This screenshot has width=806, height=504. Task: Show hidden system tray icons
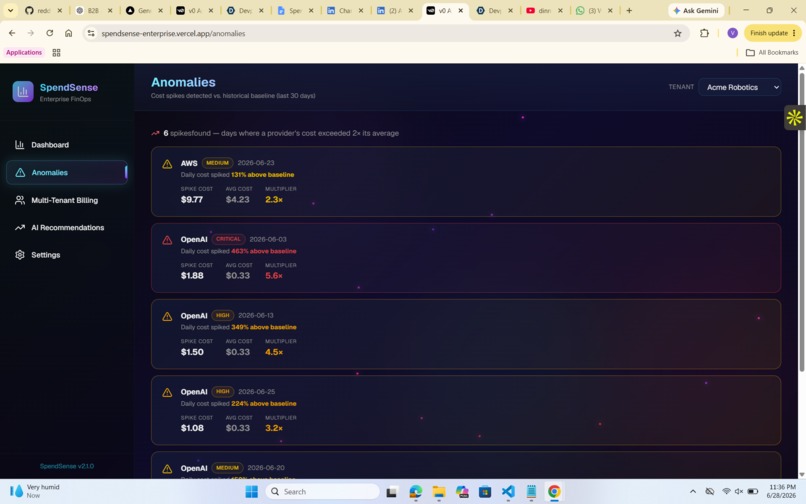(x=693, y=492)
